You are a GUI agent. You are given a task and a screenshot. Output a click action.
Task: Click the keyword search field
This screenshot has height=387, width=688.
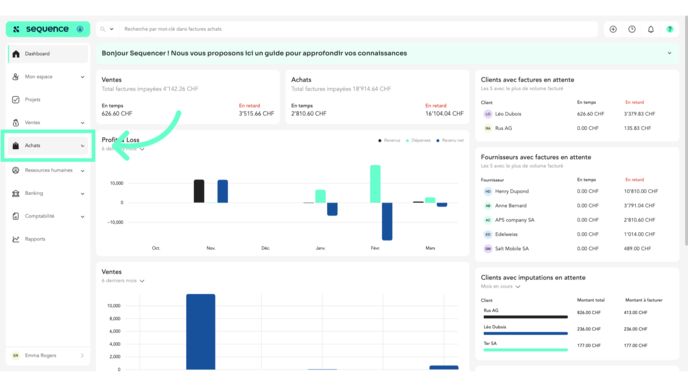[358, 29]
